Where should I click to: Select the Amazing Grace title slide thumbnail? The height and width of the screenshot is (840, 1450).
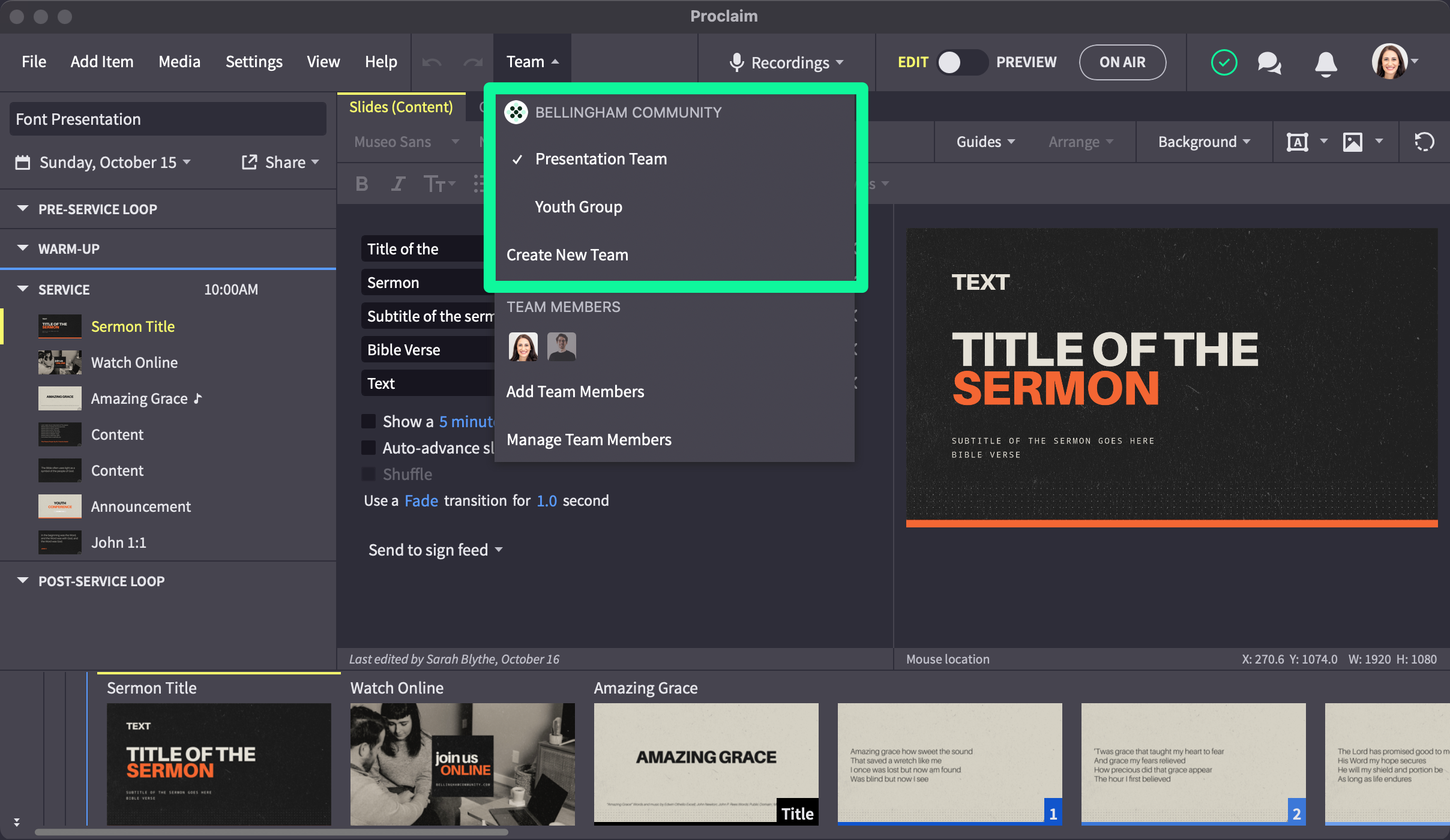(706, 764)
